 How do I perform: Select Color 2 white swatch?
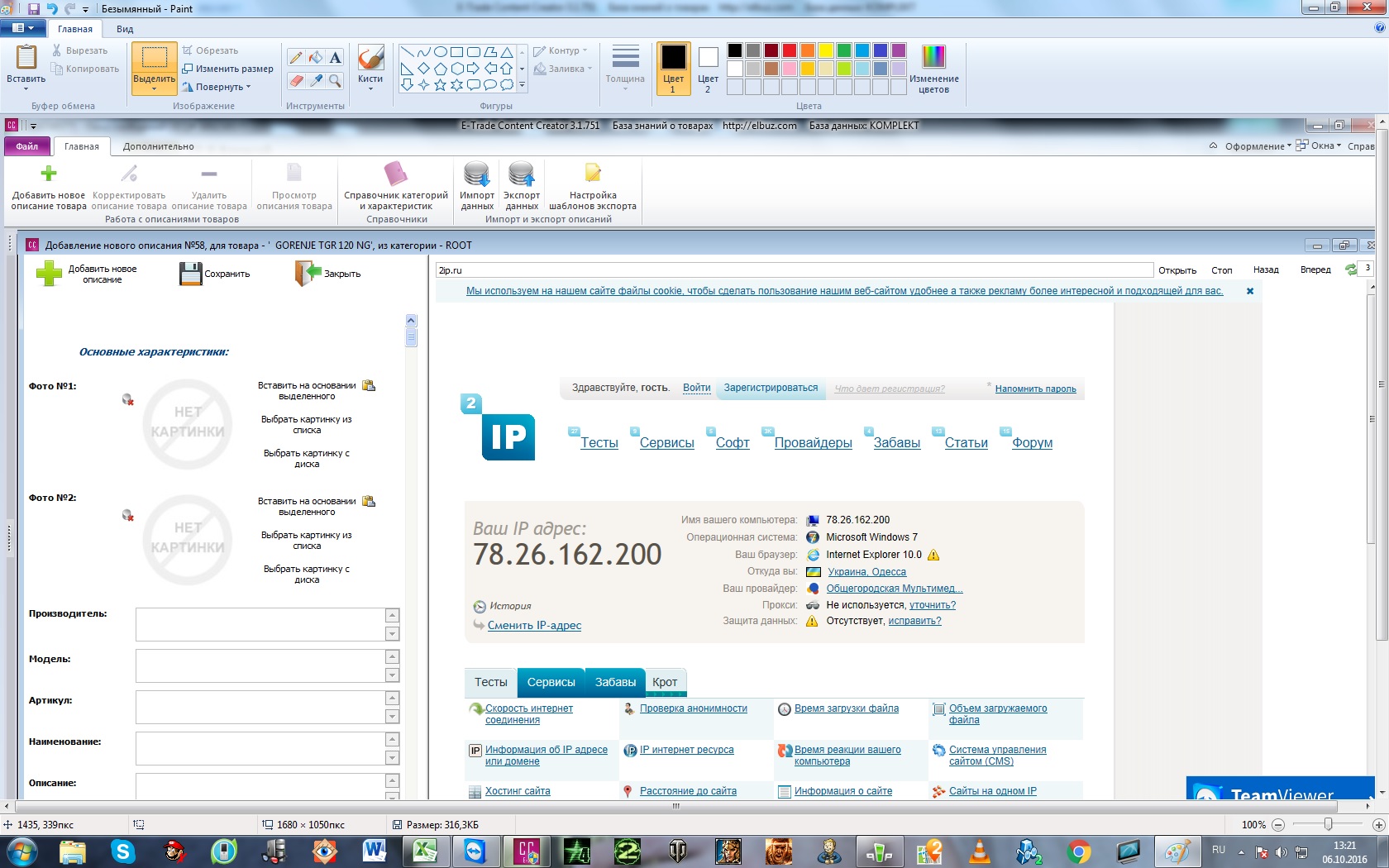(x=708, y=69)
